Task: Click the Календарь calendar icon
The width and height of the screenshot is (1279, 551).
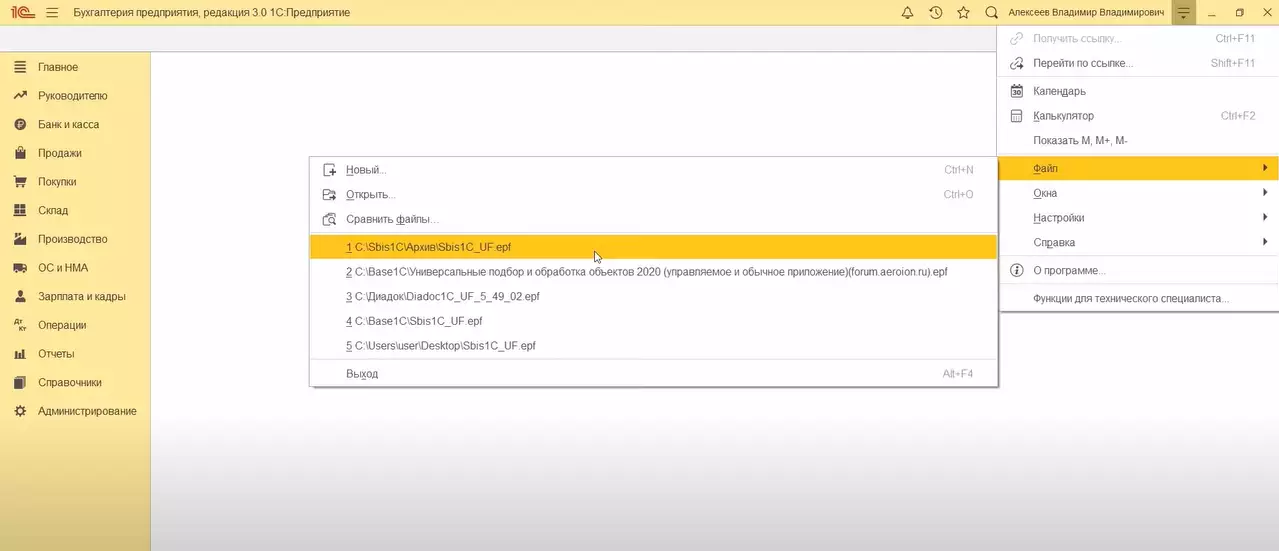Action: point(1016,91)
